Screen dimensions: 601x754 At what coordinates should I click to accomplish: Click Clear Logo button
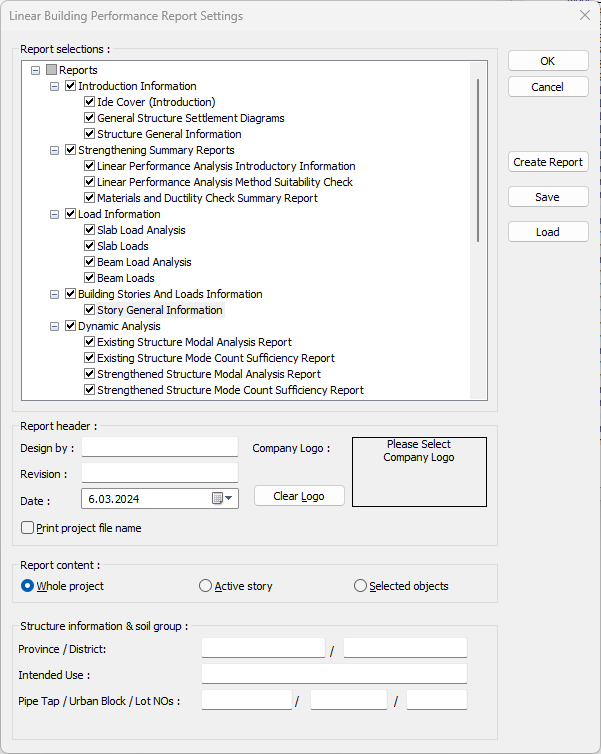point(299,496)
